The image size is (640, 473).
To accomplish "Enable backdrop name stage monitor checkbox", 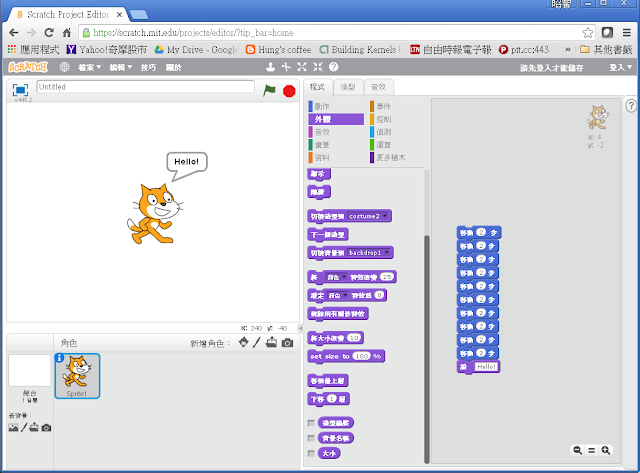I will click(311, 438).
